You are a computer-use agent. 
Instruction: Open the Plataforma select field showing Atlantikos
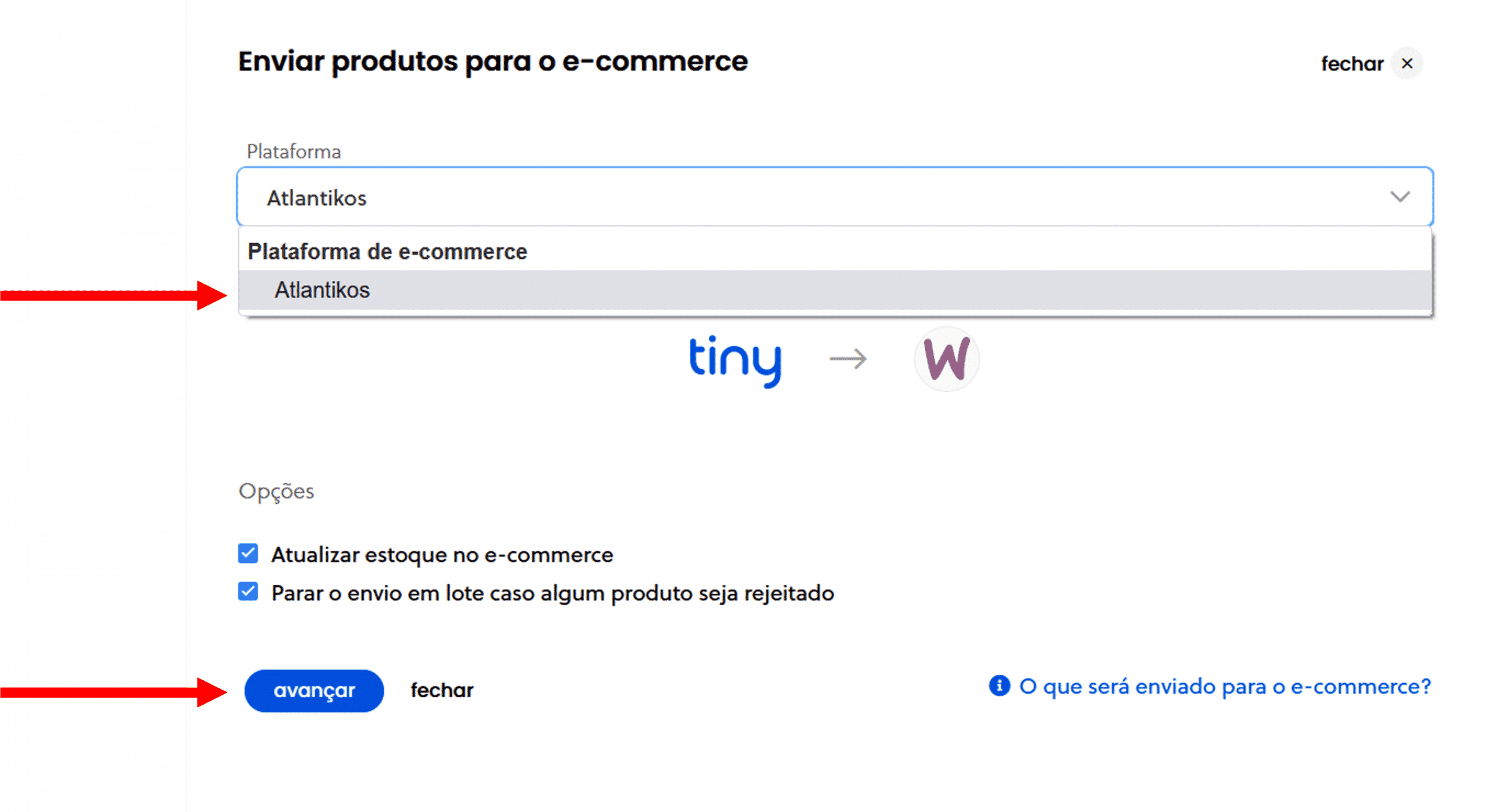click(x=835, y=197)
